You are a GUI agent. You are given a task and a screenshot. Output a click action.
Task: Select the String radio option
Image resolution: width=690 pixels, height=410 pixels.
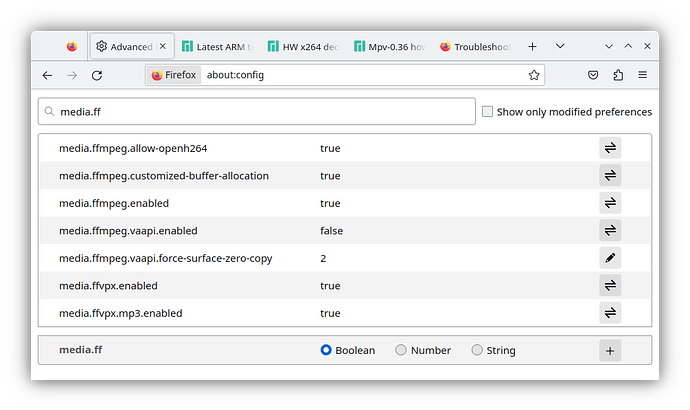click(x=477, y=350)
